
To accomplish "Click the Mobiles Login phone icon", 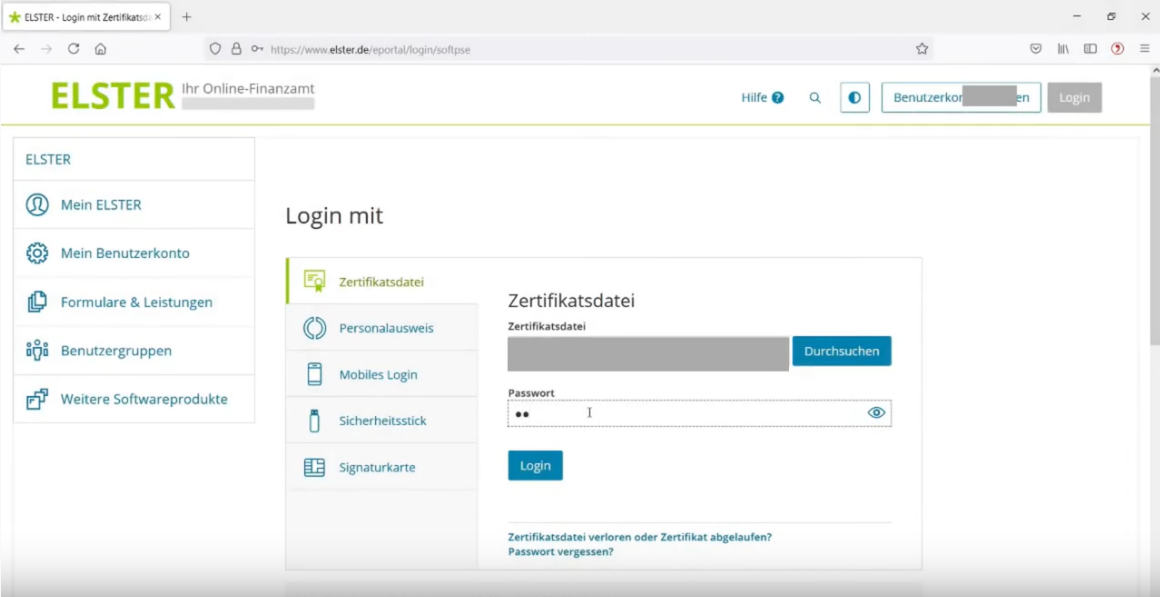I will tap(314, 374).
